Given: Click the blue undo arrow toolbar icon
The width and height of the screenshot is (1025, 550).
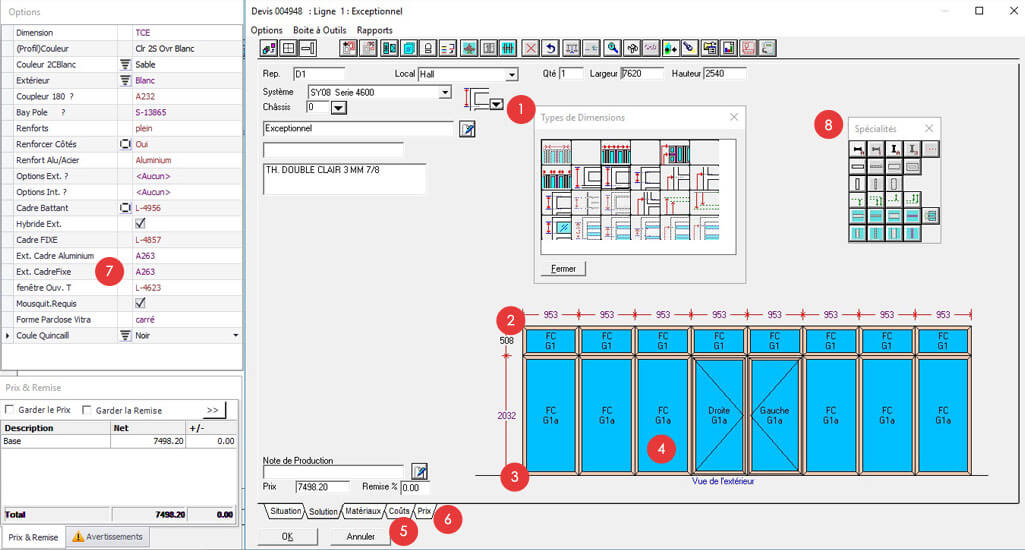Looking at the screenshot, I should pos(550,48).
